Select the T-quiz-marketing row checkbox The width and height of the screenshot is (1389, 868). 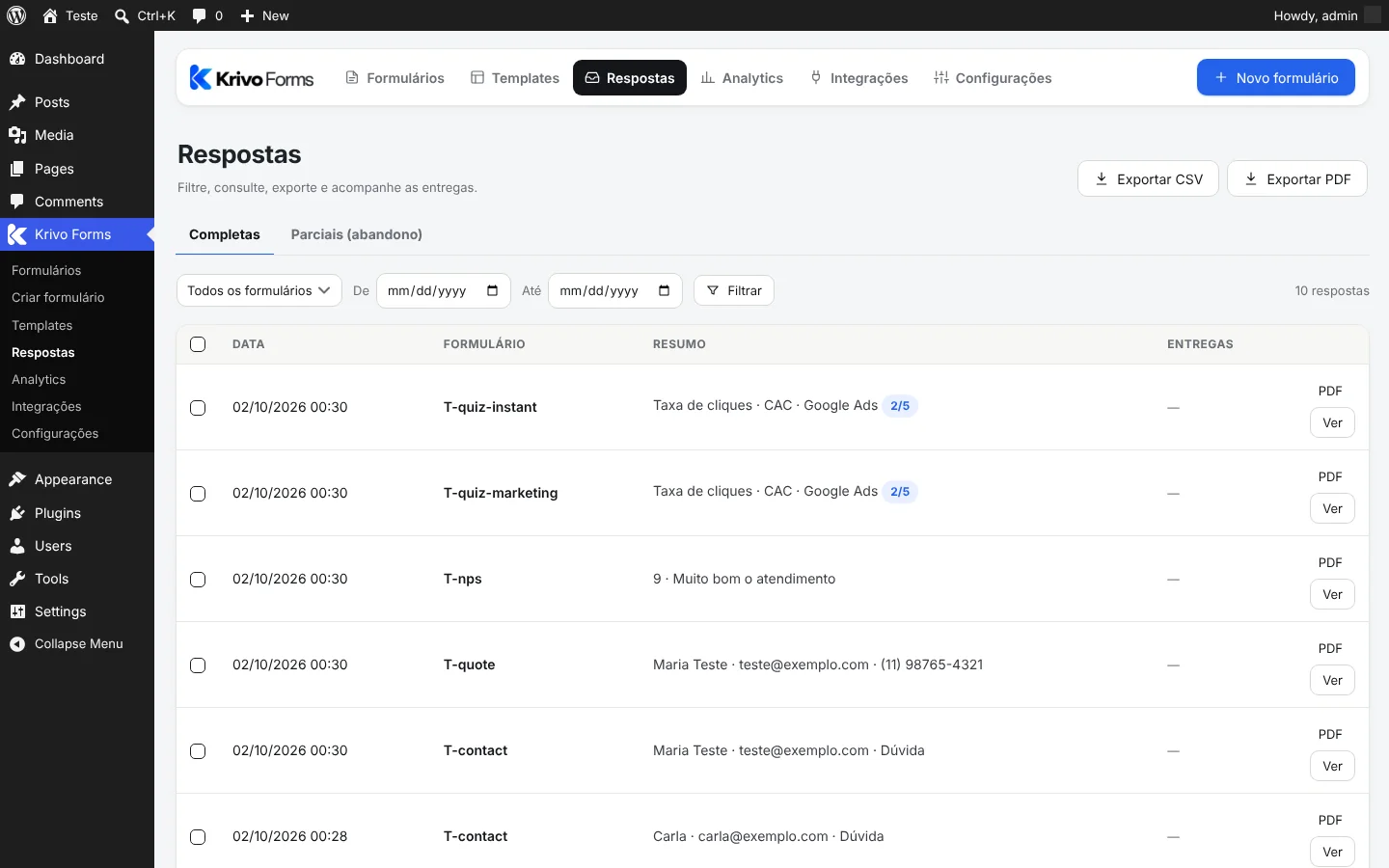click(x=198, y=494)
